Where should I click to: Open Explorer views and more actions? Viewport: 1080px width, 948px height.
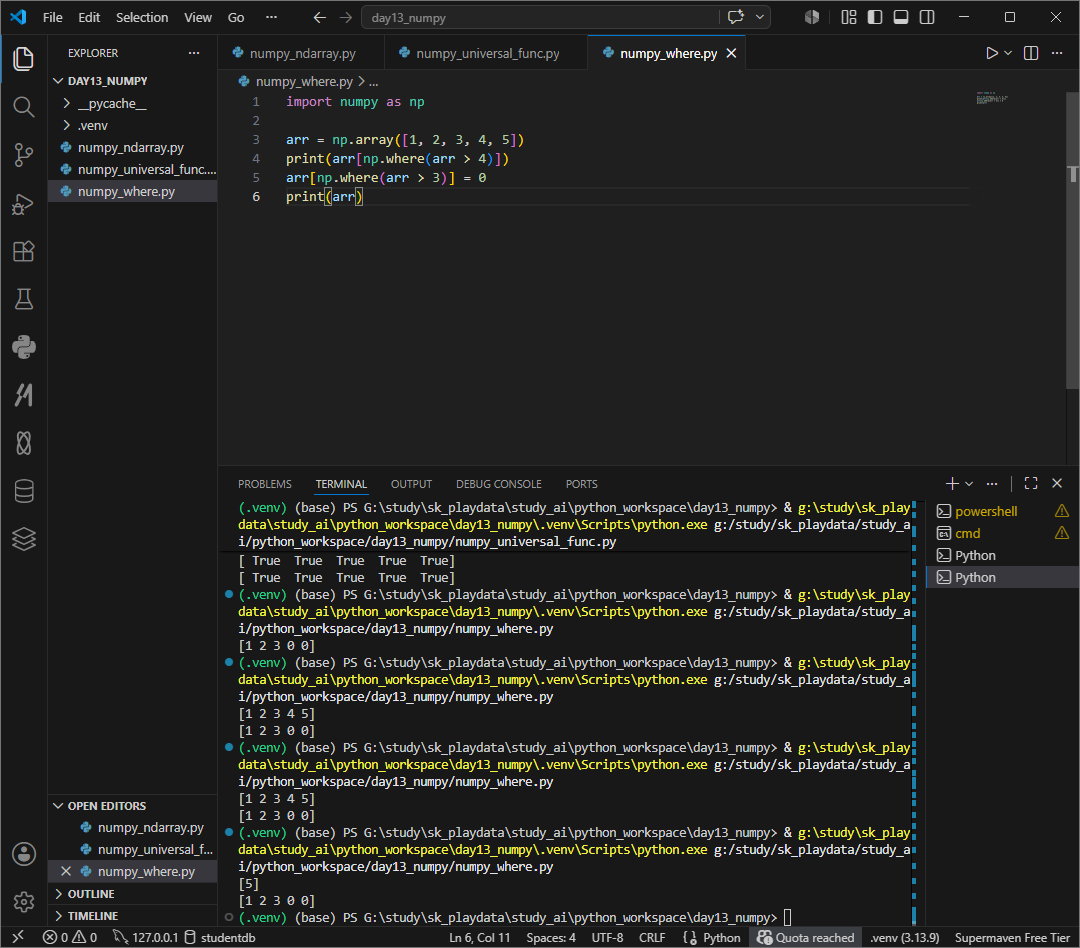194,53
